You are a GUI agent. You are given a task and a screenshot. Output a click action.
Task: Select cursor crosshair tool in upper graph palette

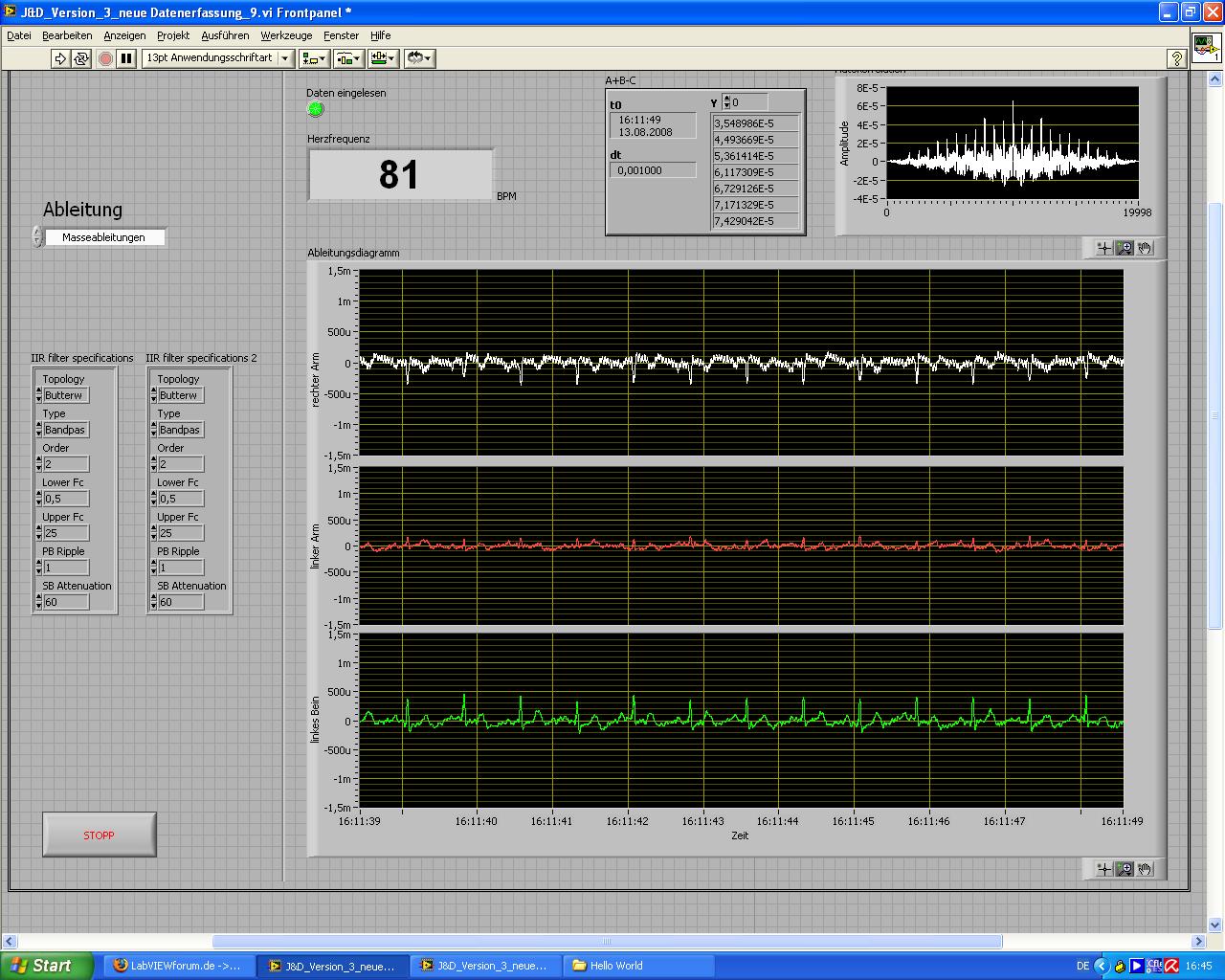1103,248
